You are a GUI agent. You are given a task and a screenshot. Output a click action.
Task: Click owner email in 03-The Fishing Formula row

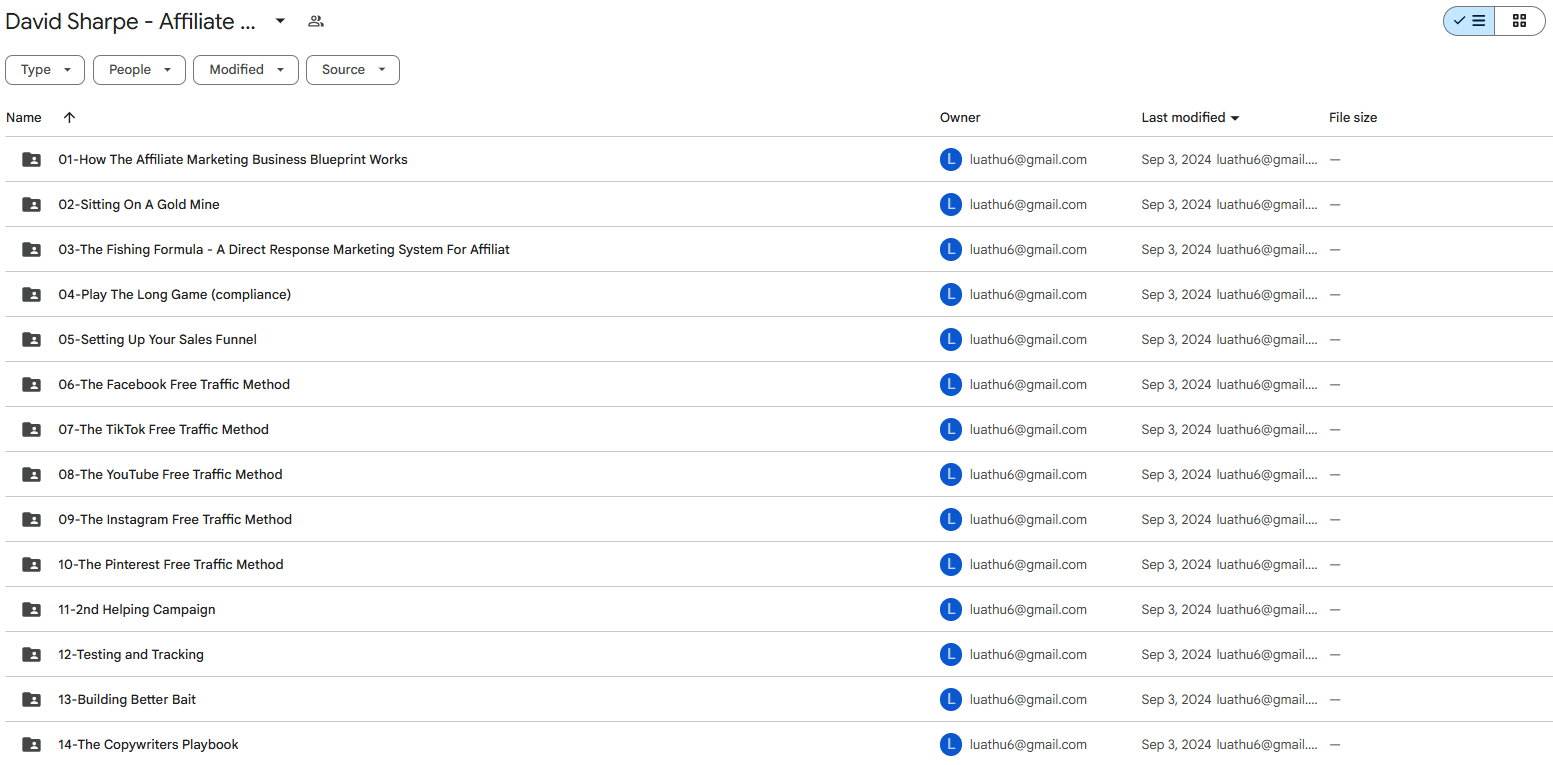(x=1028, y=250)
